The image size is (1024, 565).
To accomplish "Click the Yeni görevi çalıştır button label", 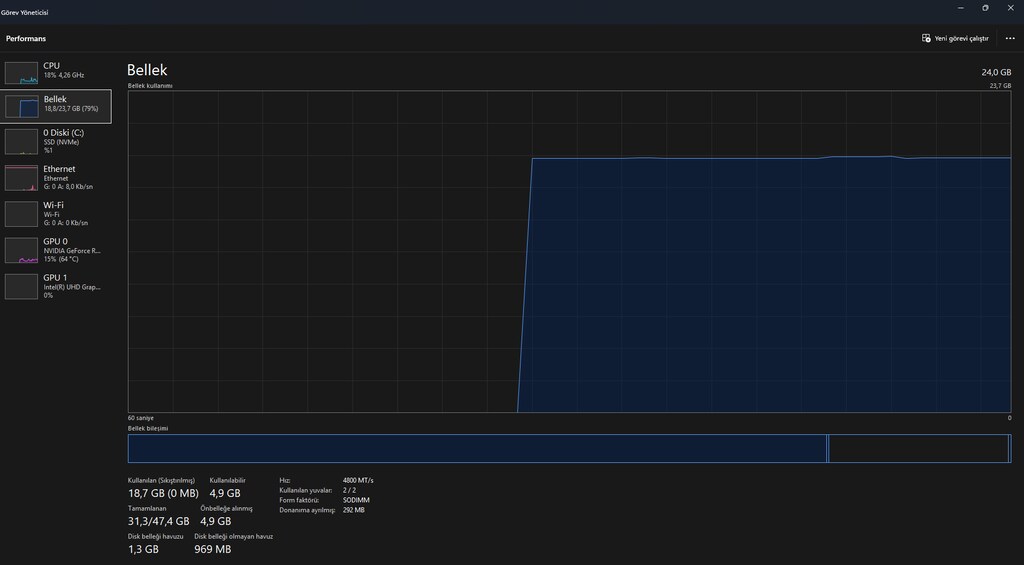I will (x=961, y=39).
